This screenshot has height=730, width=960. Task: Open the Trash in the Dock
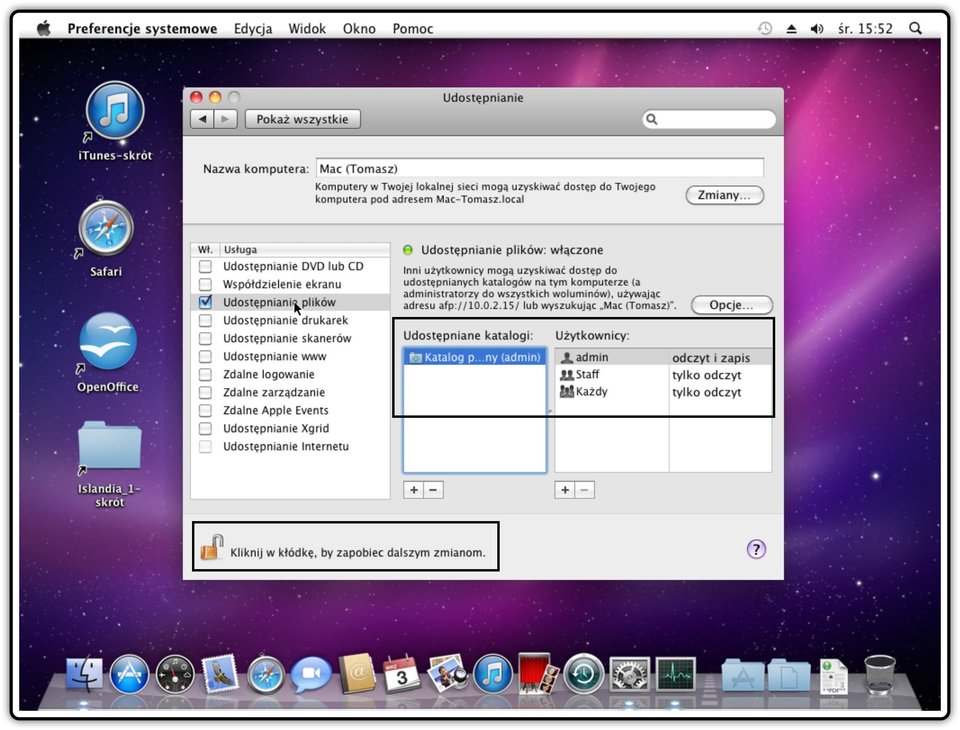pyautogui.click(x=880, y=674)
